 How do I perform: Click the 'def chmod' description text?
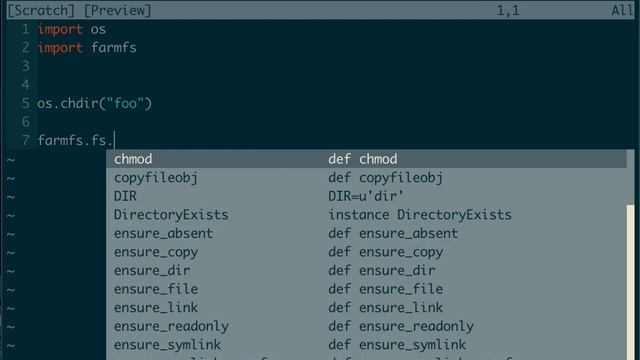(x=363, y=159)
